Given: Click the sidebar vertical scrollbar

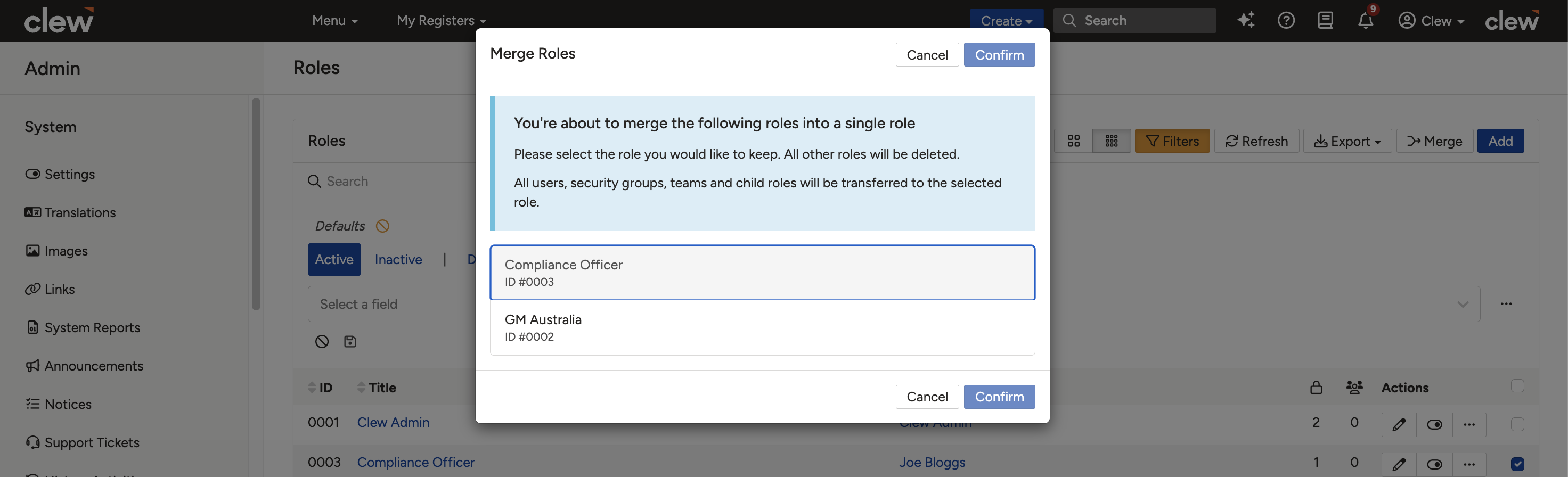Looking at the screenshot, I should pyautogui.click(x=256, y=204).
